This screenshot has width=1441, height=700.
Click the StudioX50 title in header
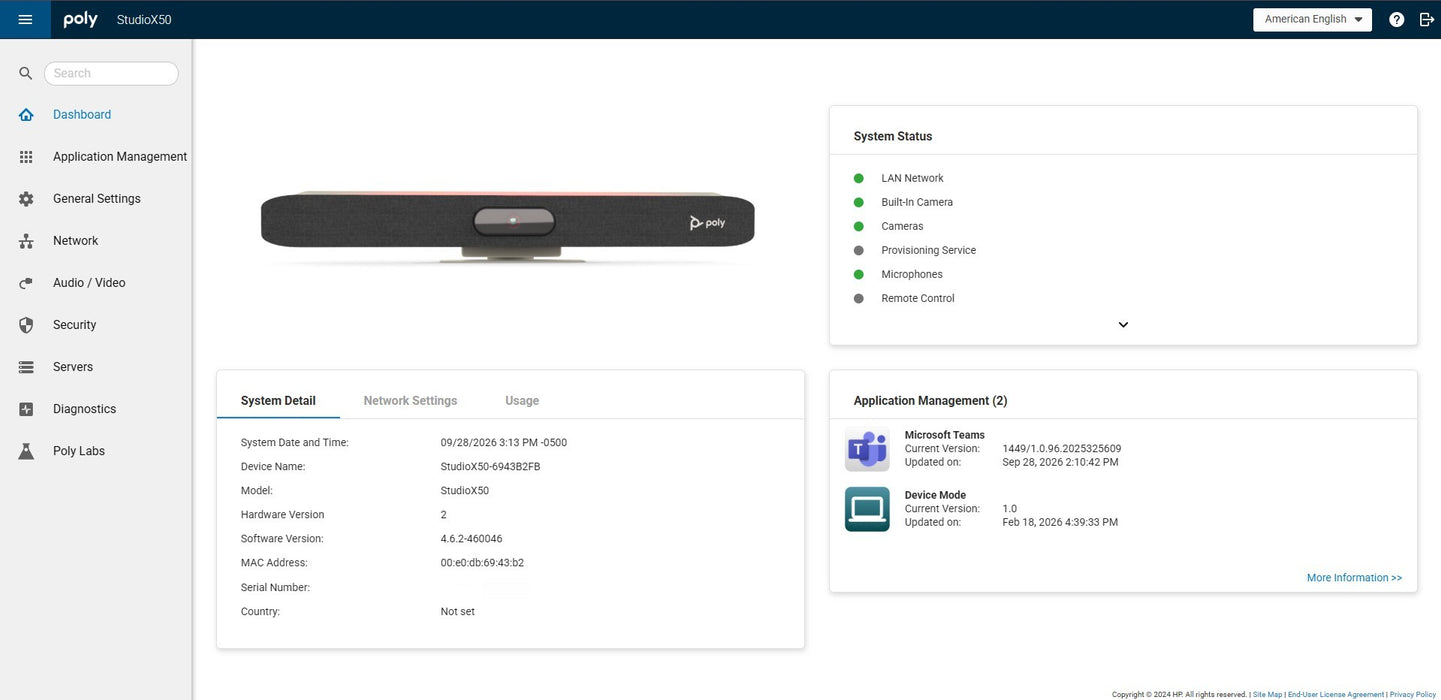tap(144, 20)
